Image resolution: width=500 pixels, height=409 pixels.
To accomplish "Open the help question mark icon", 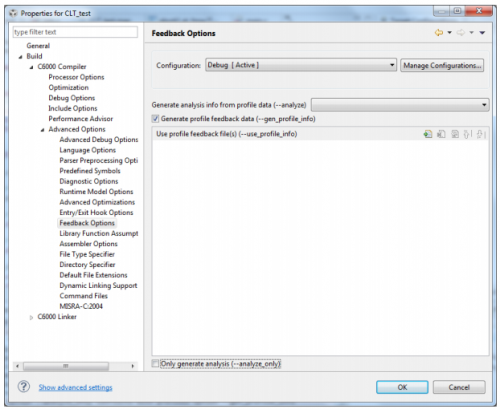I will point(24,387).
